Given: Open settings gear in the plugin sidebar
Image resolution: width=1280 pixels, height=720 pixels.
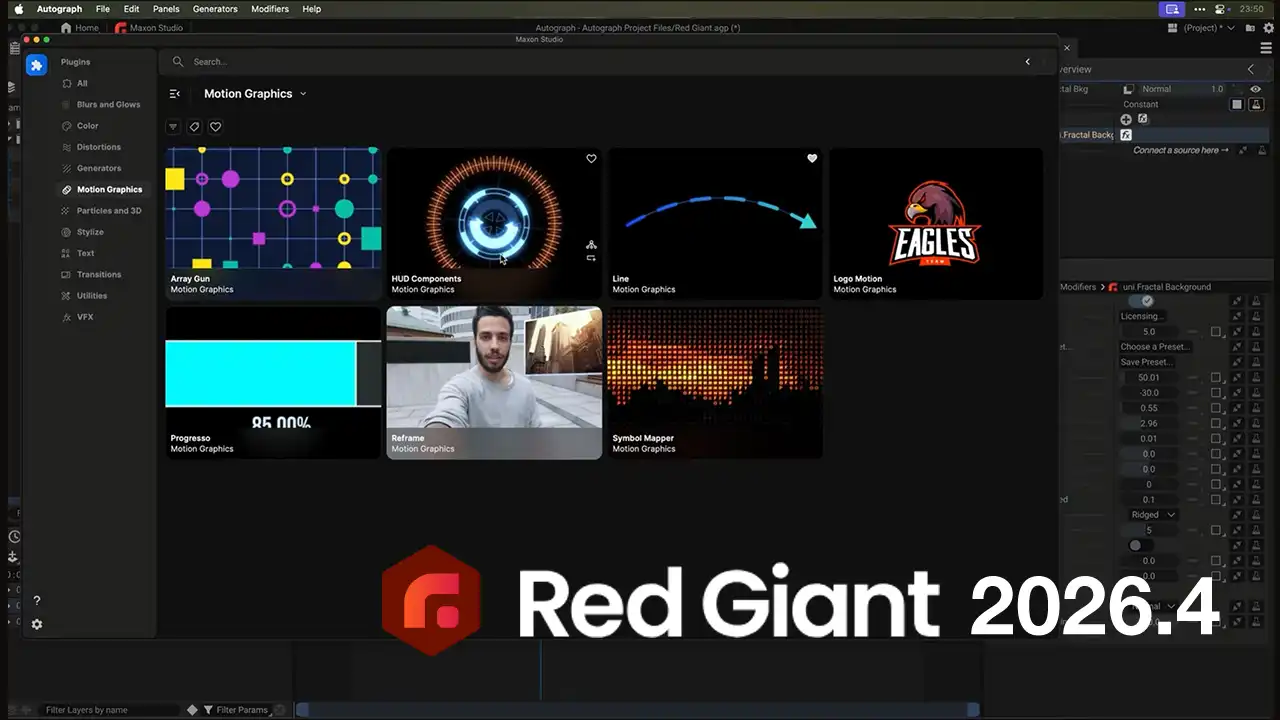Looking at the screenshot, I should pyautogui.click(x=37, y=624).
